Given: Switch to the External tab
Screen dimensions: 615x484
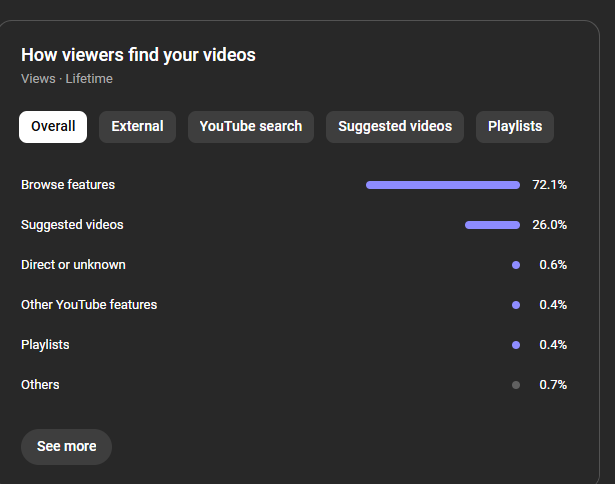Looking at the screenshot, I should point(137,127).
